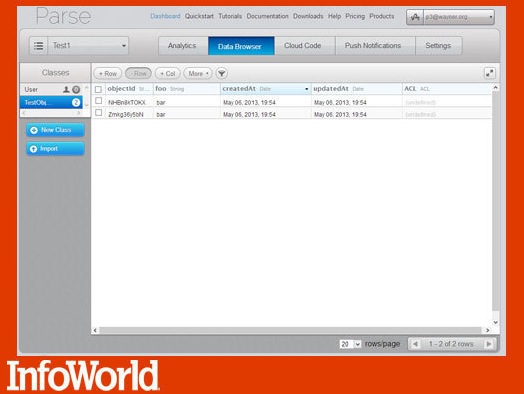
Task: Click the filter funnel icon
Action: (222, 74)
